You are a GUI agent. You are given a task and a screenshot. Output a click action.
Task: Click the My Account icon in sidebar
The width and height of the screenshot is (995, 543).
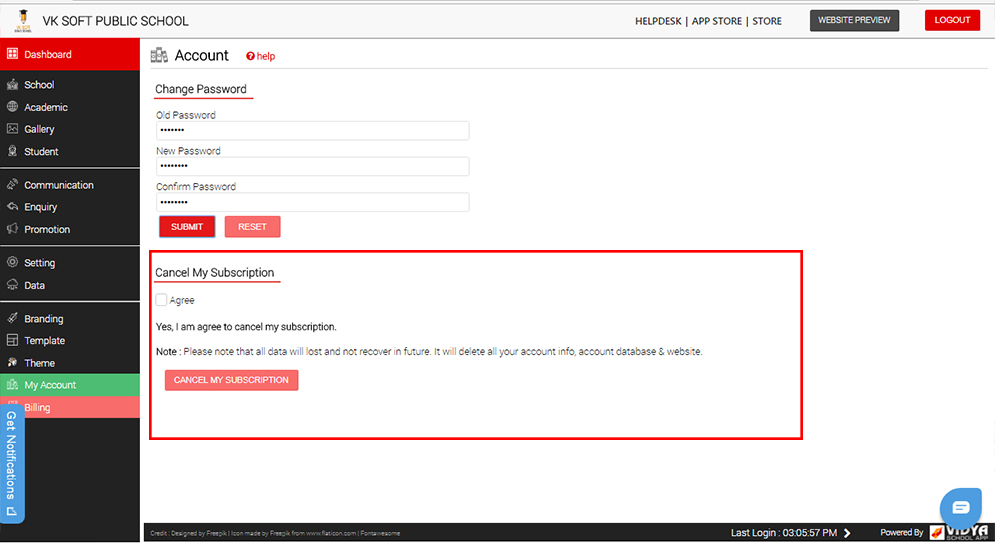(12, 384)
